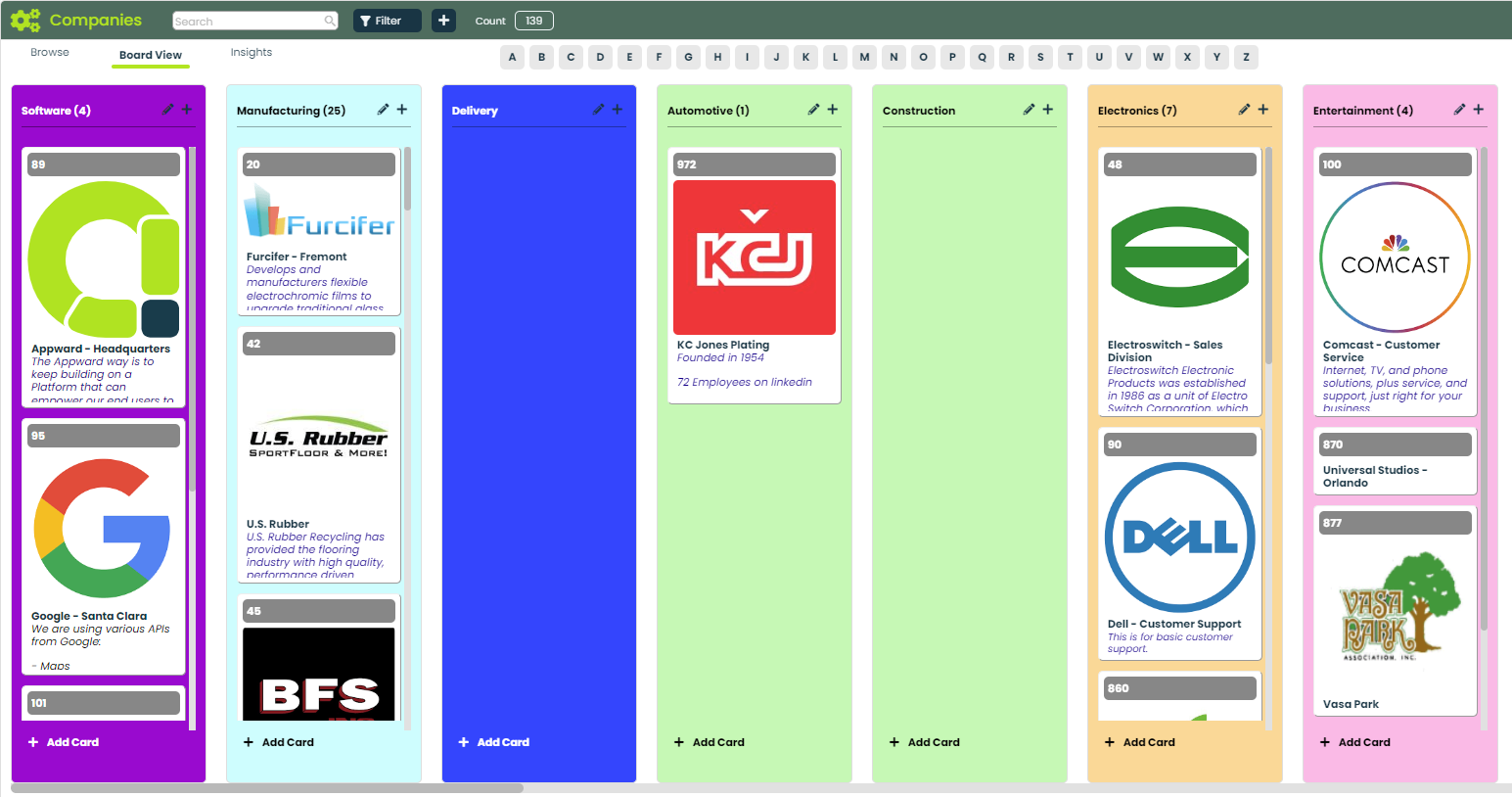Click inside the Search input field
Viewport: 1512px width, 797px height.
click(x=249, y=21)
